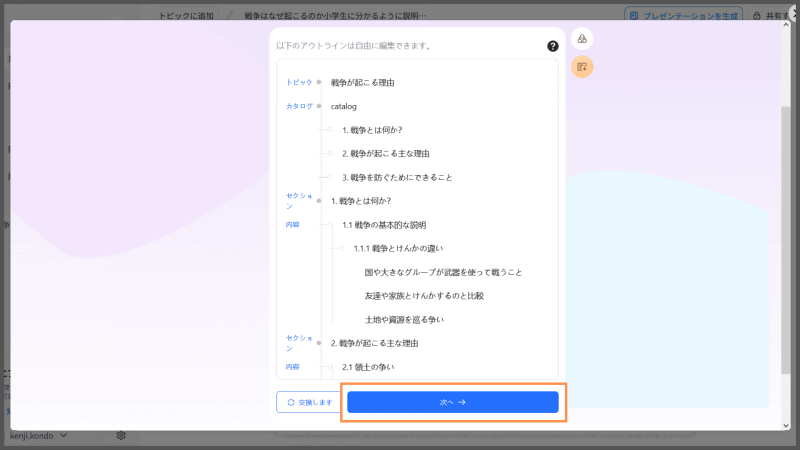Screen dimensions: 800x450
Task: Open the mind map view icon button
Action: (582, 39)
